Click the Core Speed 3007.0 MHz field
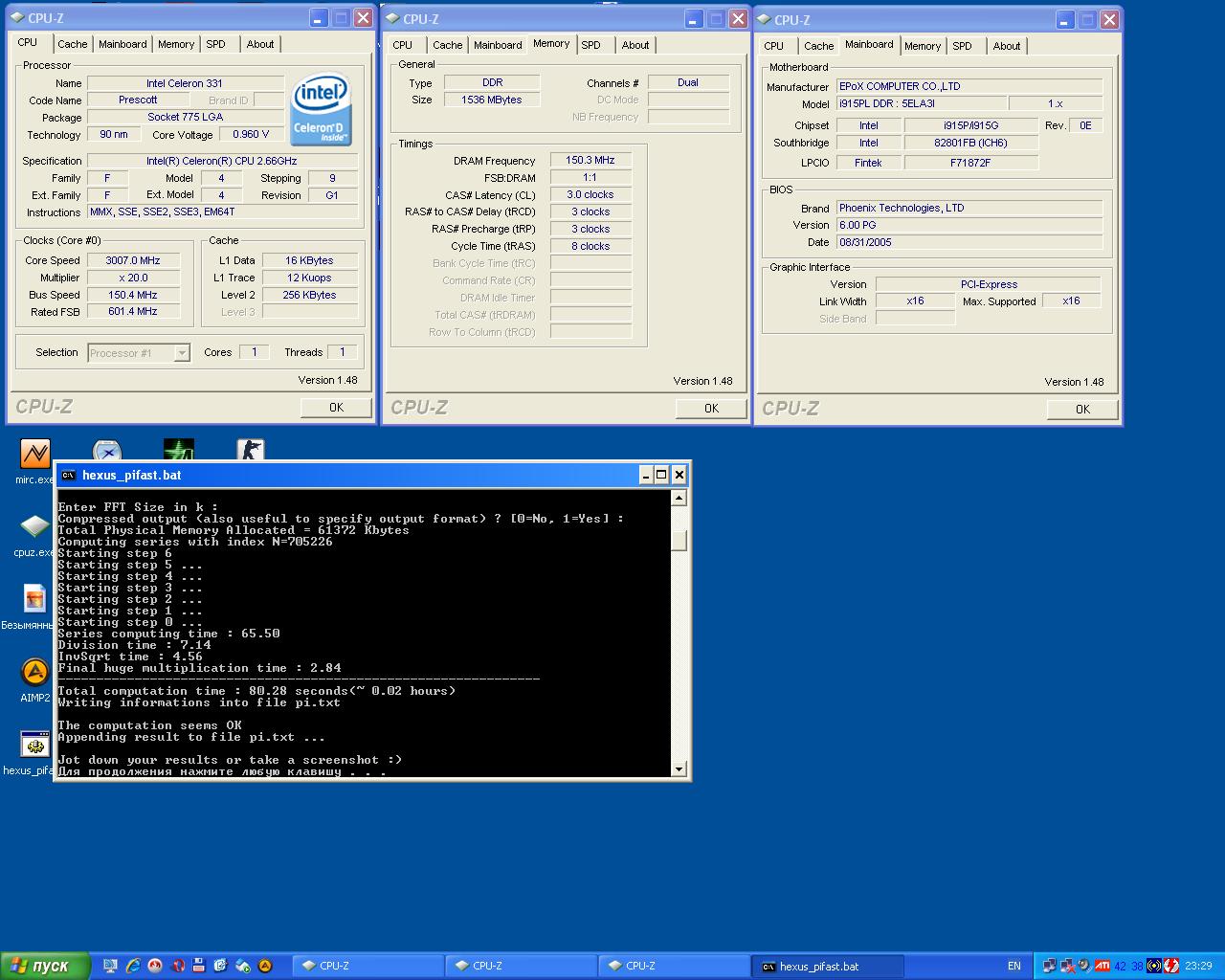Viewport: 1225px width, 980px height. click(x=133, y=260)
